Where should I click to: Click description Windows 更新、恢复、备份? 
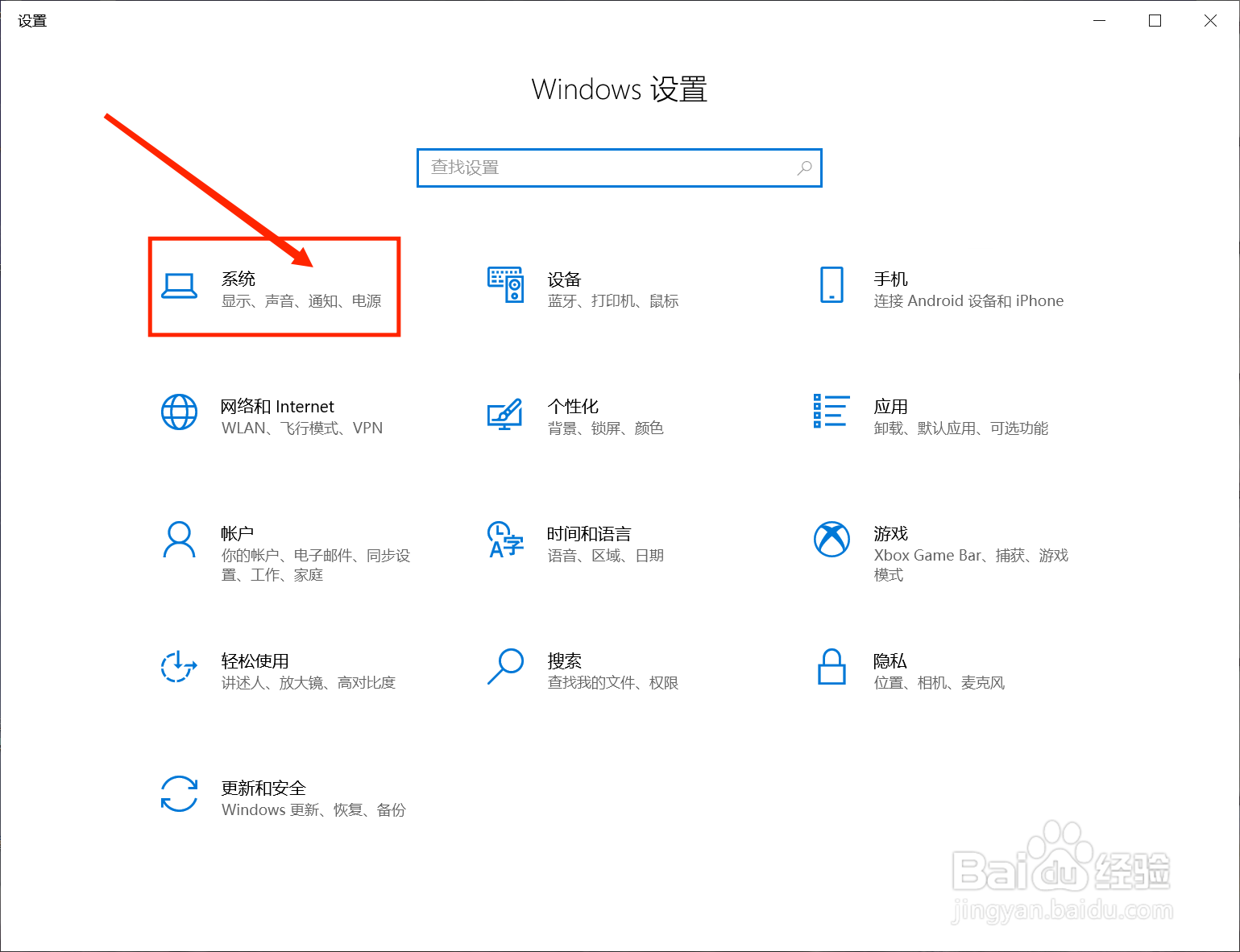click(x=313, y=809)
